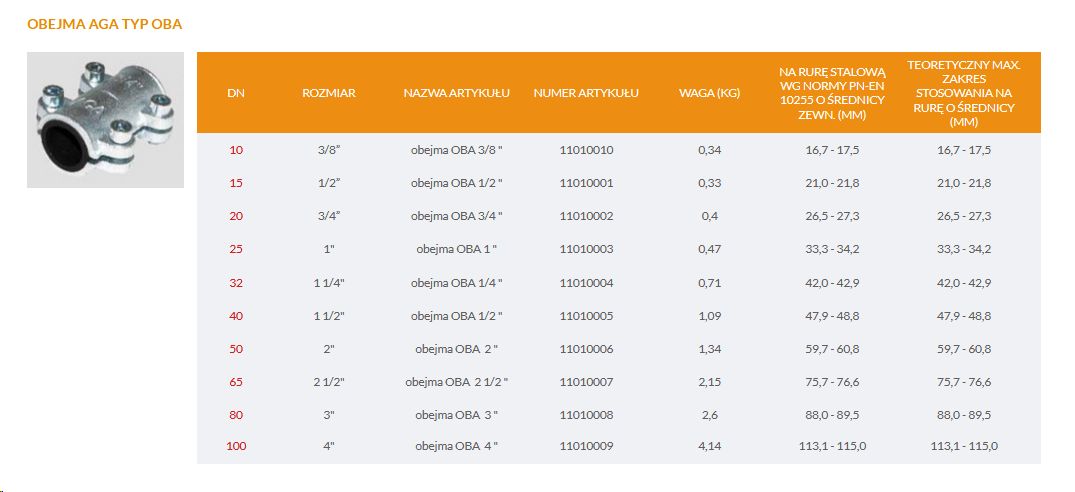Click article number 11010003
Viewport: 1075px width, 492px height.
[586, 249]
